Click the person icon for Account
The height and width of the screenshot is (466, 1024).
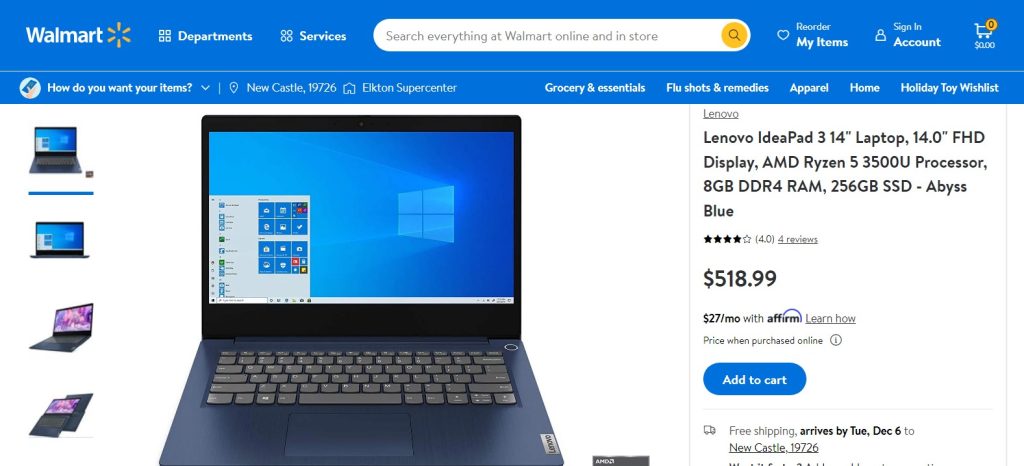pos(880,35)
